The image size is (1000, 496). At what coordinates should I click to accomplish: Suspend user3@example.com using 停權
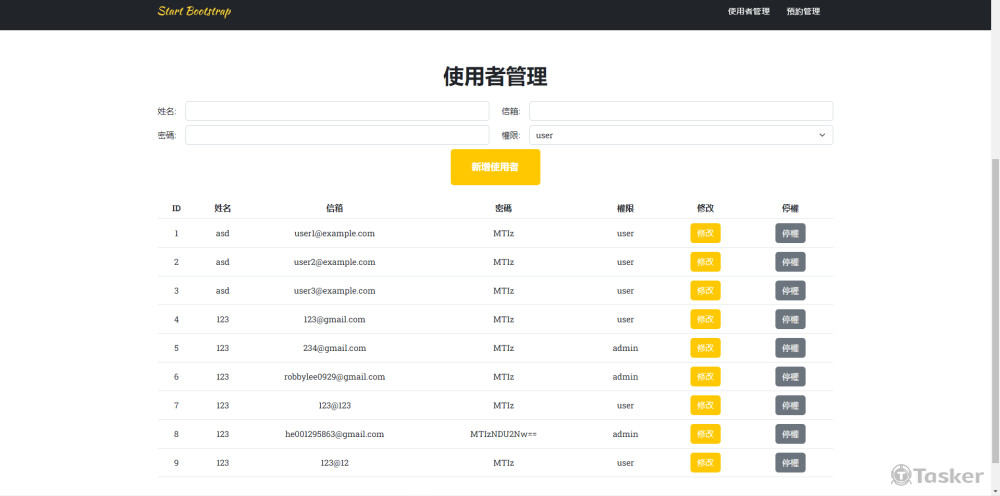click(x=790, y=291)
